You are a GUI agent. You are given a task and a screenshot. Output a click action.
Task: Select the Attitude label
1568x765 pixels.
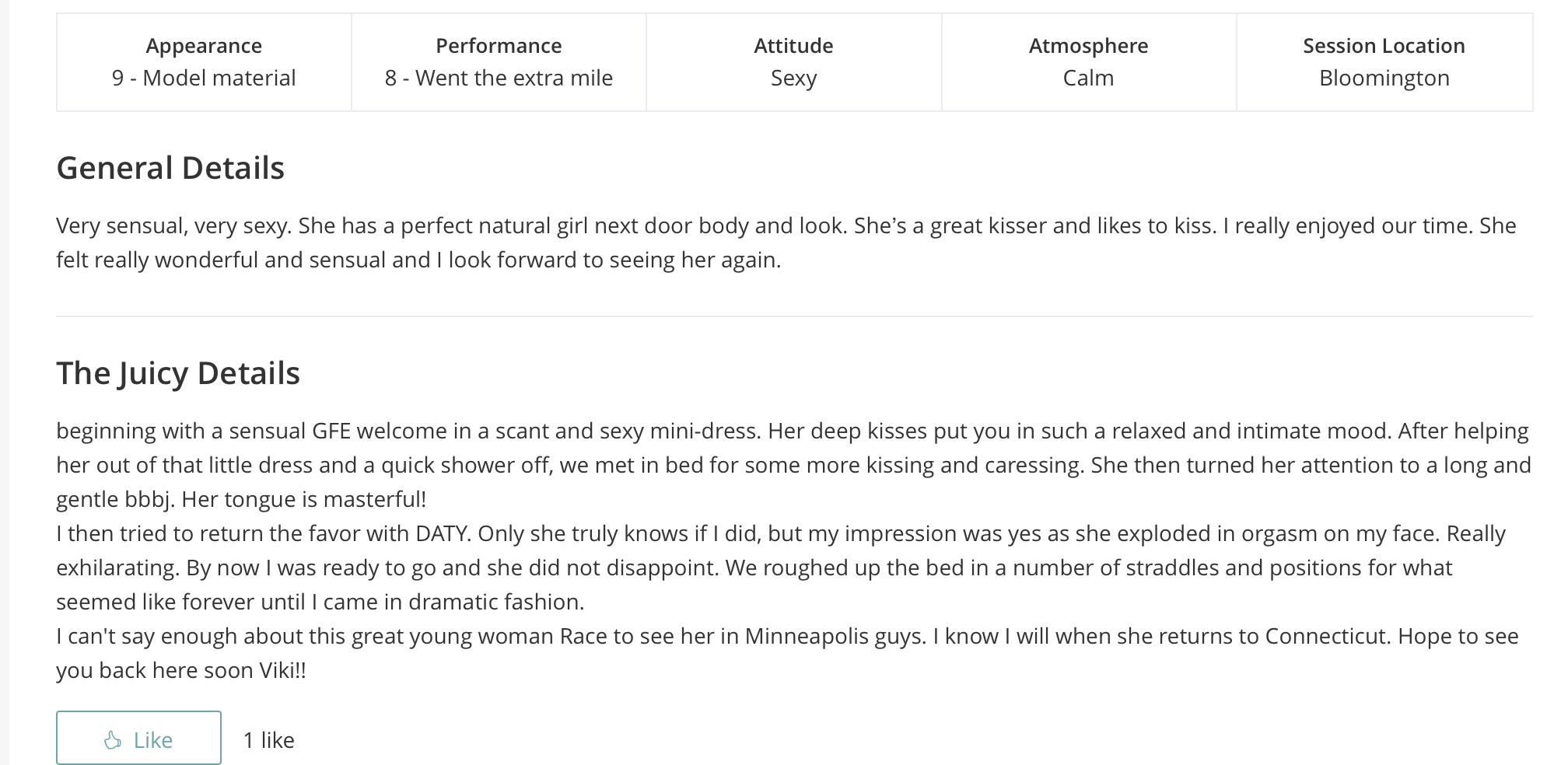coord(793,46)
